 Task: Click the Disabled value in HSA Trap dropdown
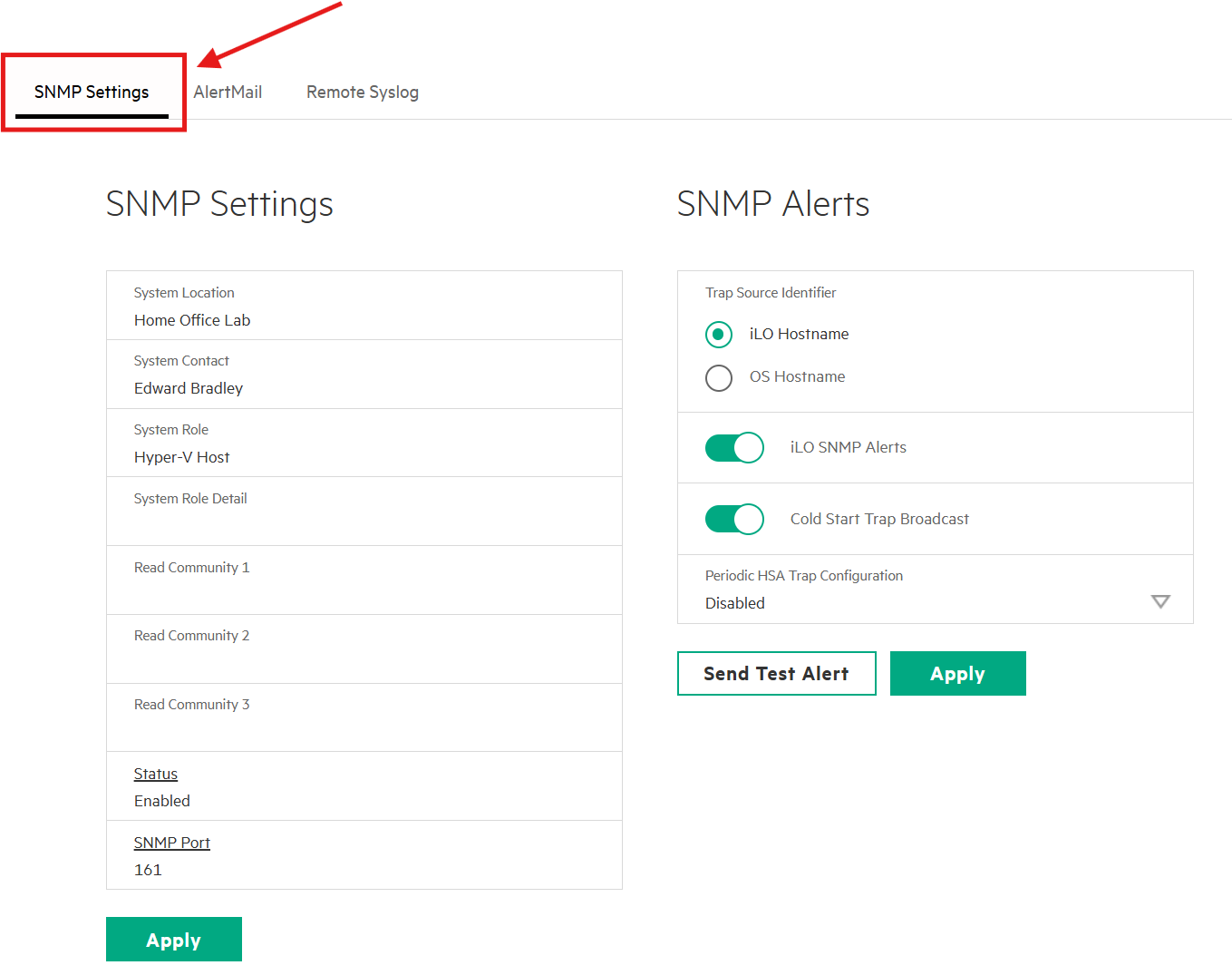(735, 603)
